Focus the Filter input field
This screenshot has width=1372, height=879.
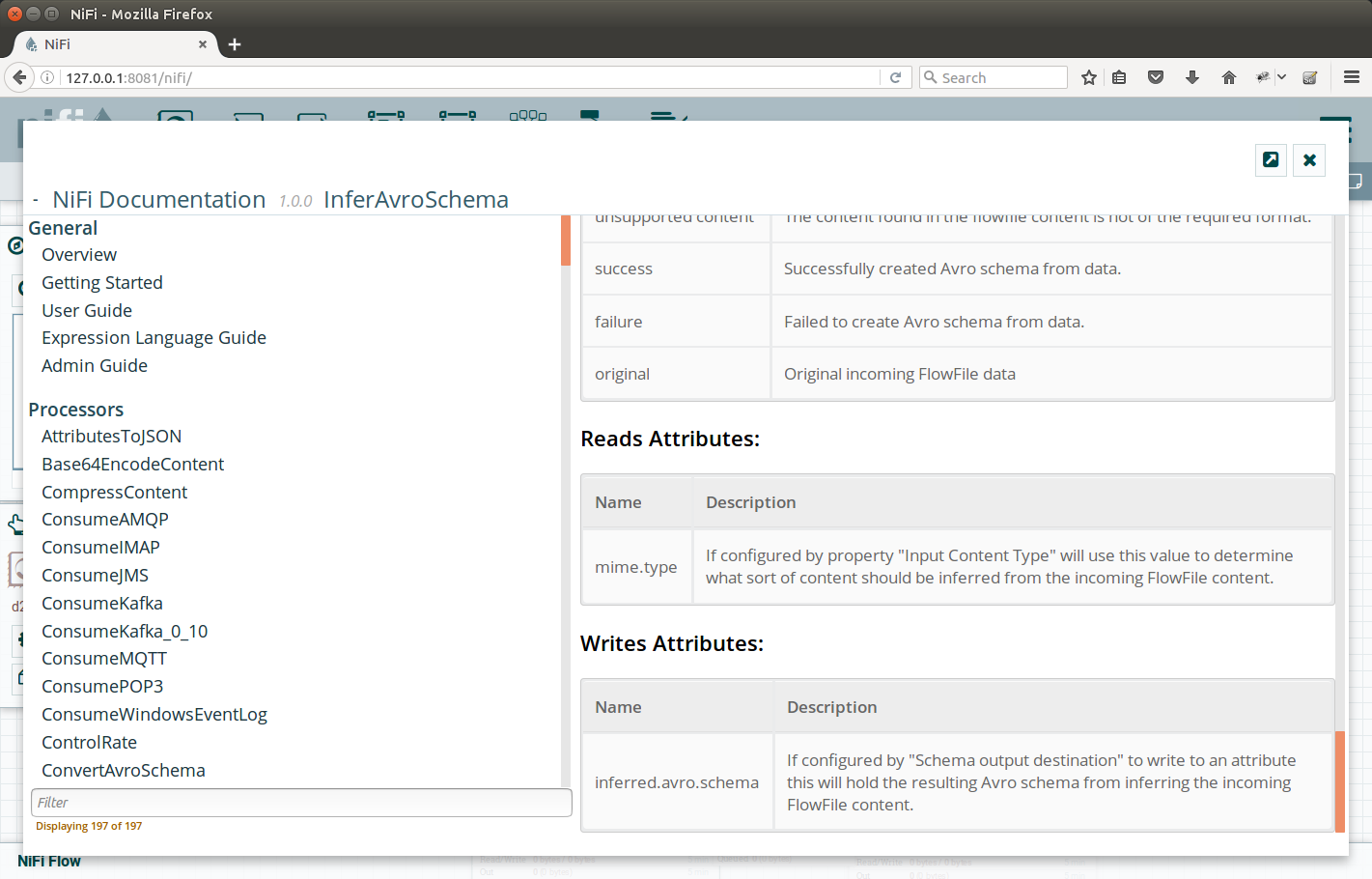(301, 803)
